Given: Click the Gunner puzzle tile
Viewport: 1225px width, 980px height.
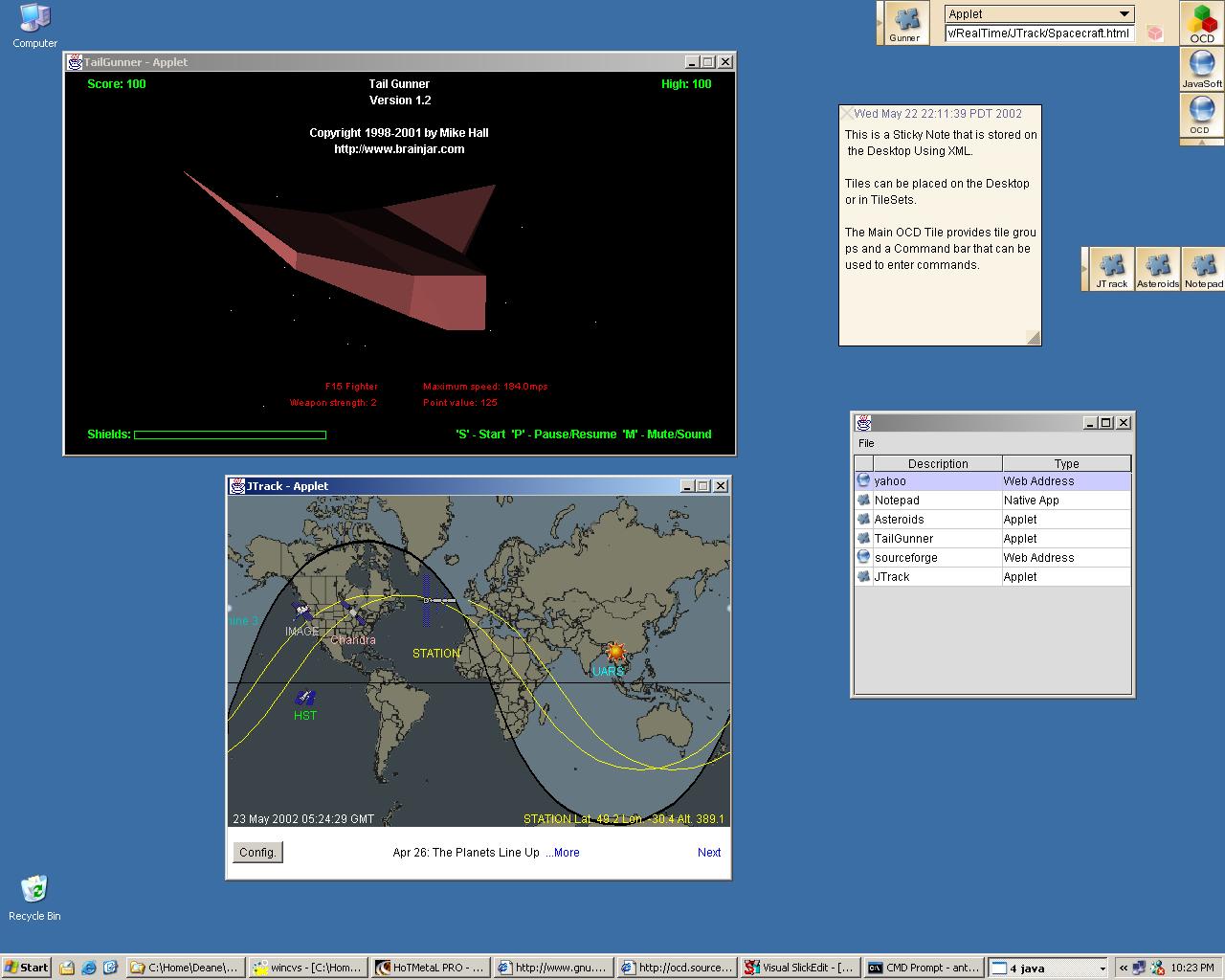Looking at the screenshot, I should click(904, 23).
